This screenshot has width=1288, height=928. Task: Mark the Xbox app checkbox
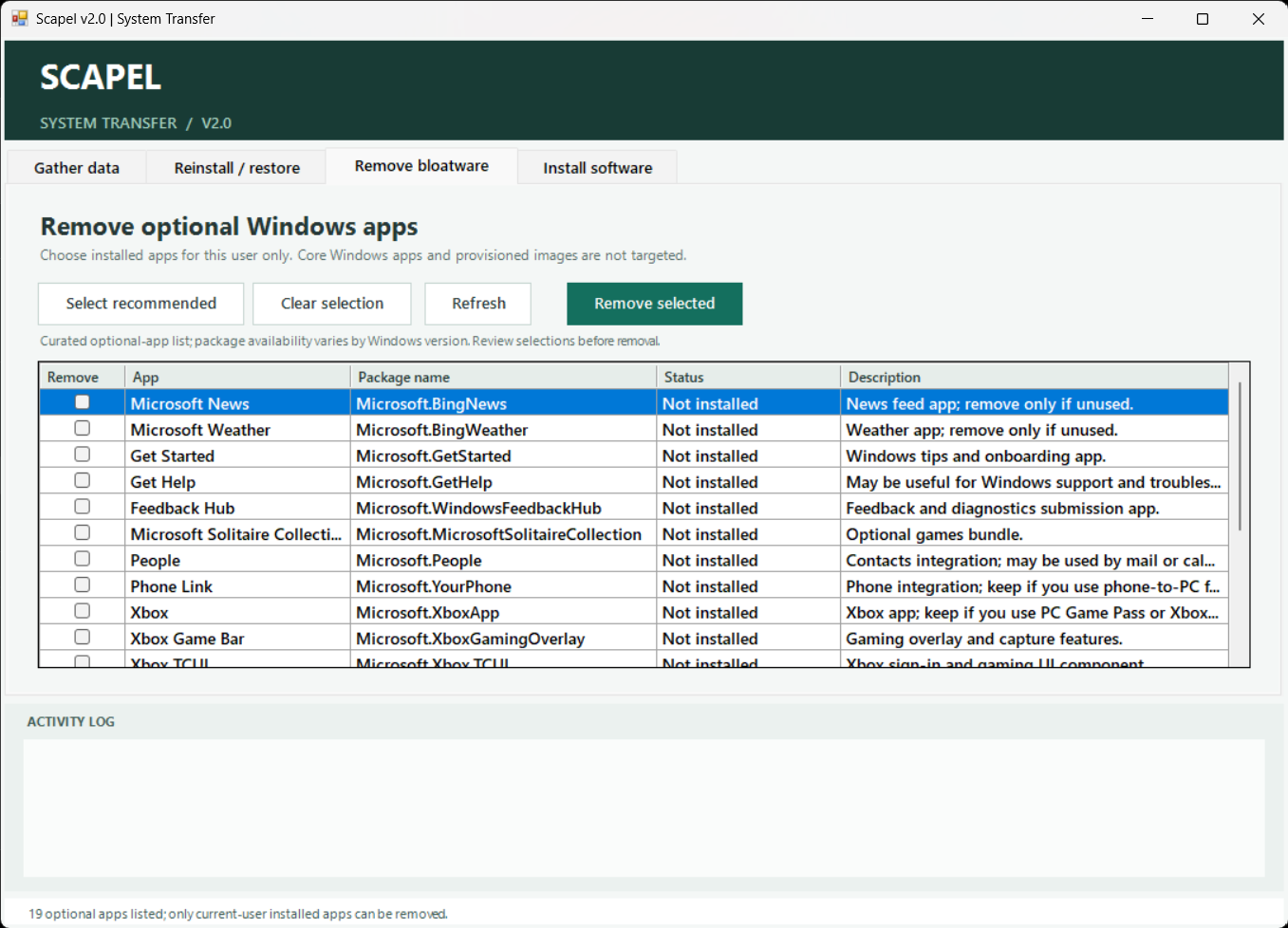[x=83, y=611]
